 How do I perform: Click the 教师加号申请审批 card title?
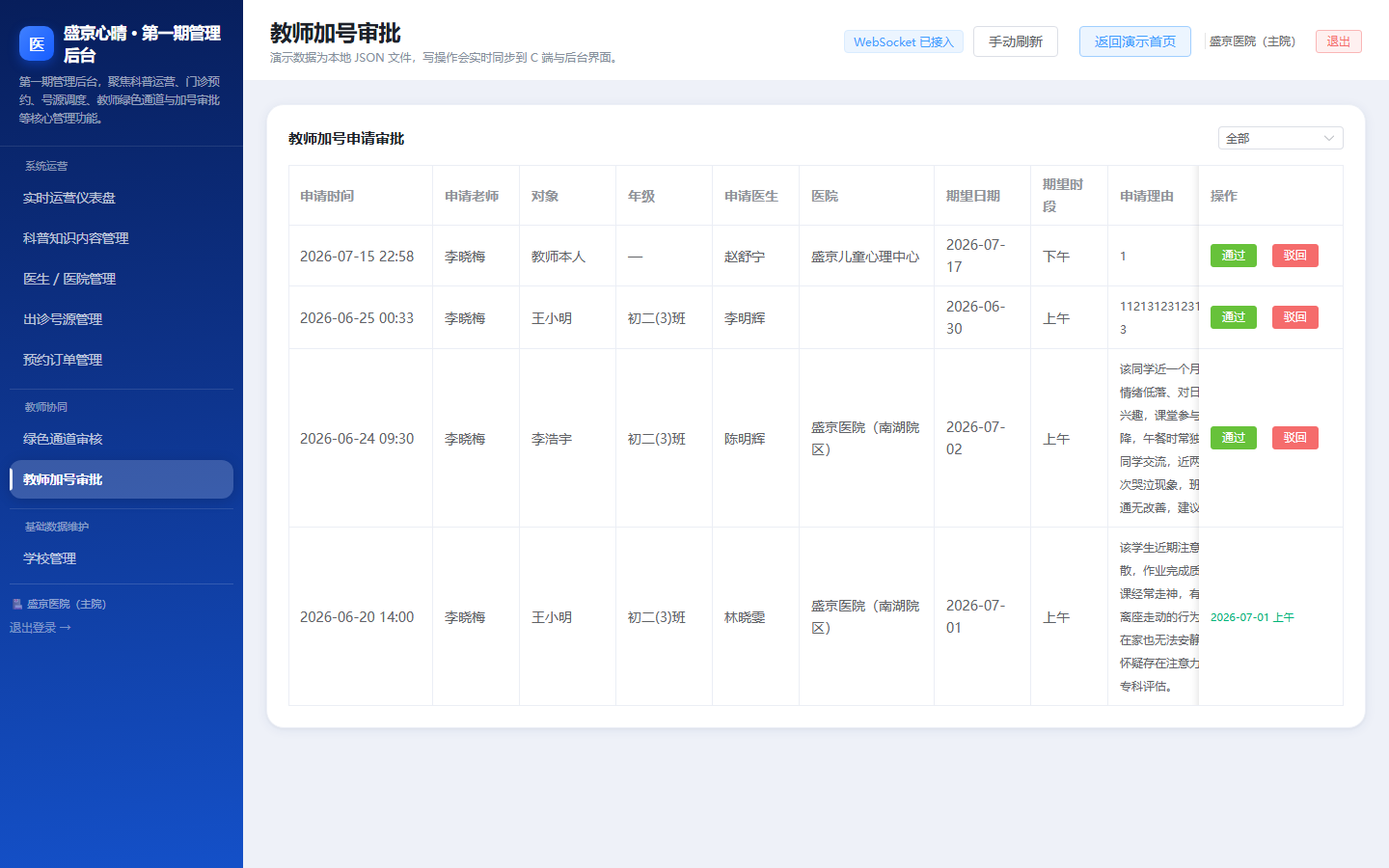[346, 139]
